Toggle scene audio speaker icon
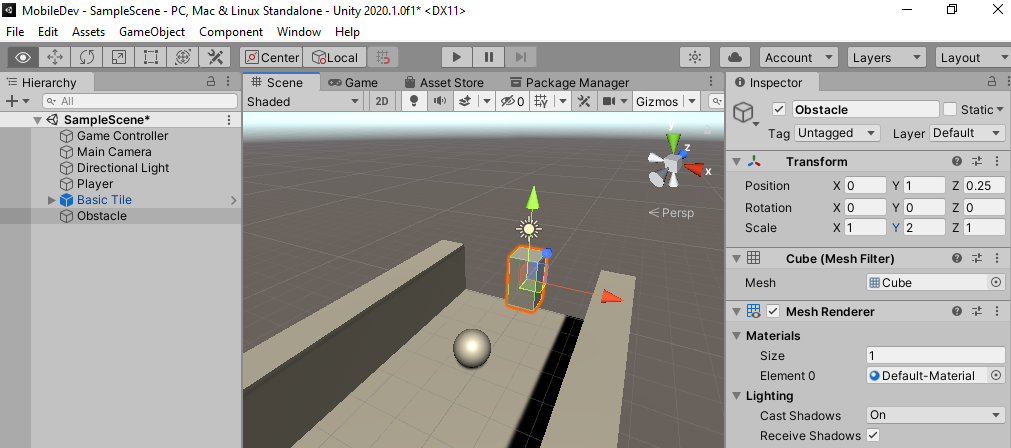The width and height of the screenshot is (1011, 448). (440, 101)
